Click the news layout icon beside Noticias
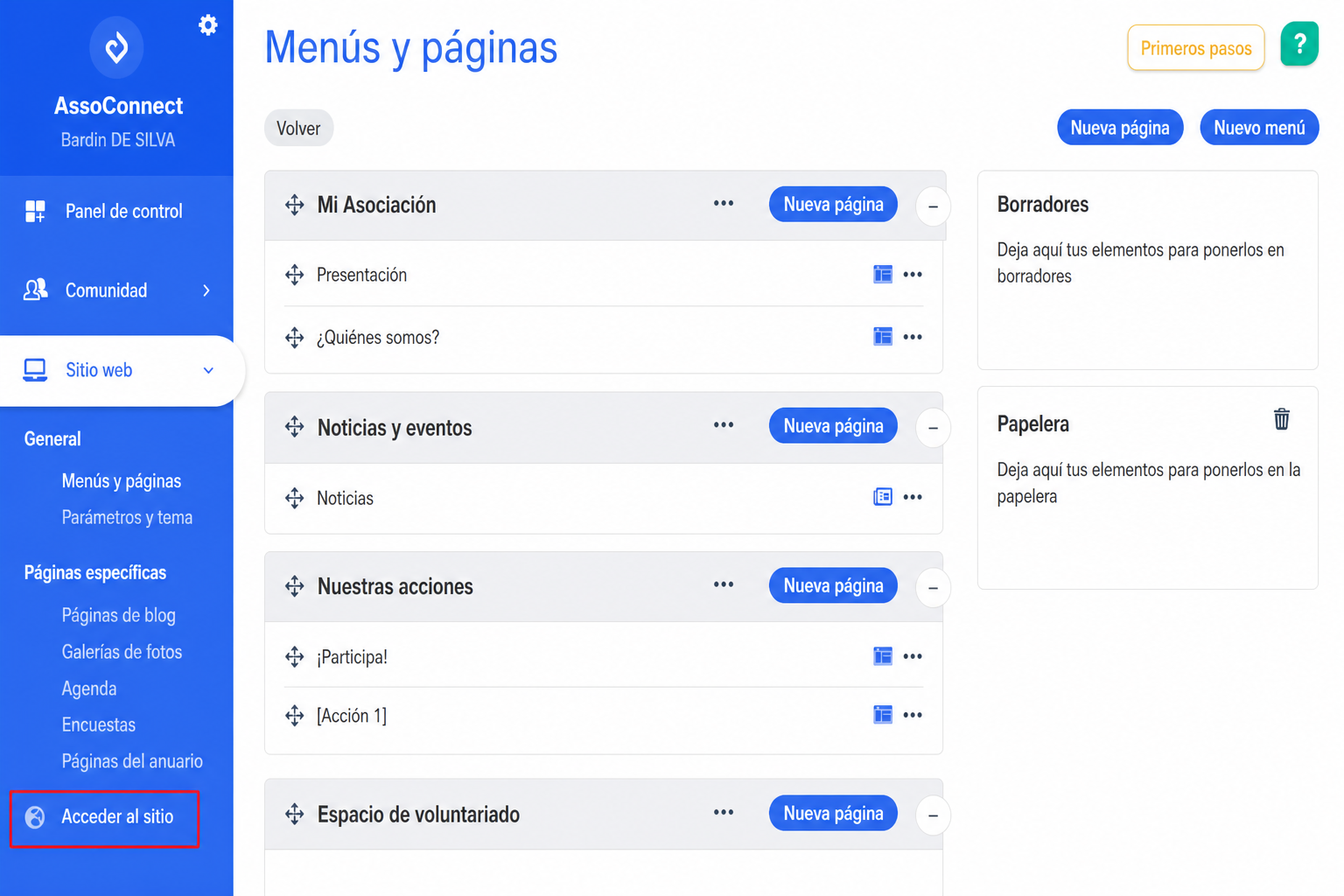 click(x=883, y=497)
